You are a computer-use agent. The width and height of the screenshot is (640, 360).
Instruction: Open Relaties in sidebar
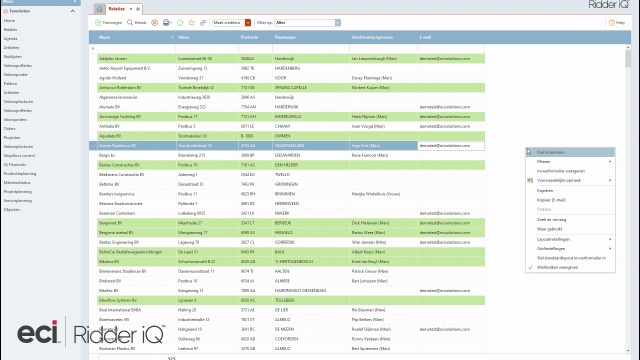[x=11, y=29]
